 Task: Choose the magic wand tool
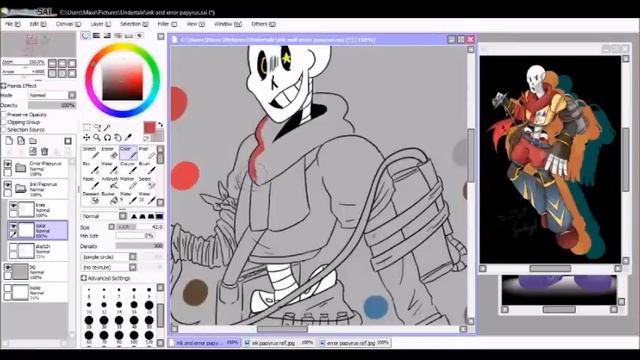coord(107,127)
